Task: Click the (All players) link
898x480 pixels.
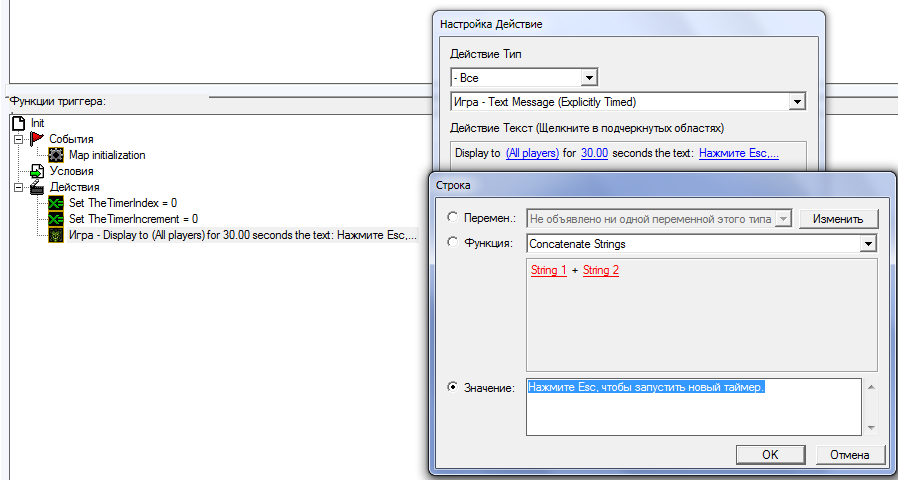Action: 532,153
